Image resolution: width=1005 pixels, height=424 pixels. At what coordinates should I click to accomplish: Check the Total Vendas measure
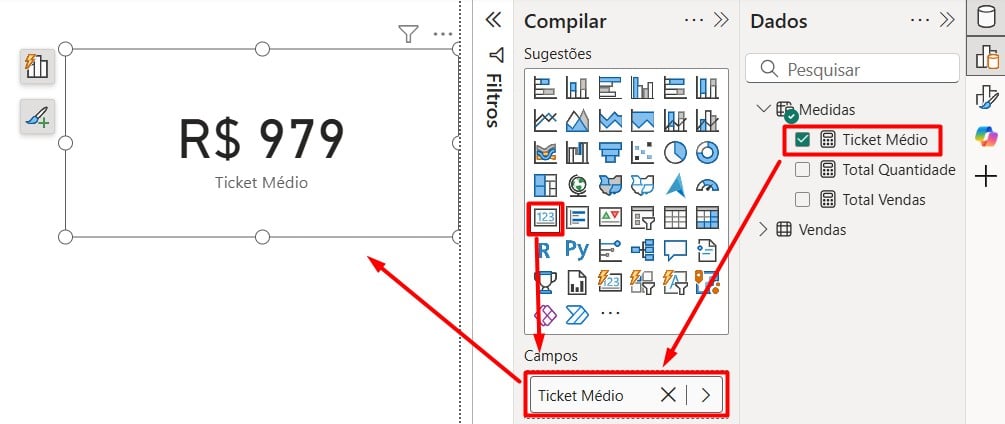[x=802, y=199]
